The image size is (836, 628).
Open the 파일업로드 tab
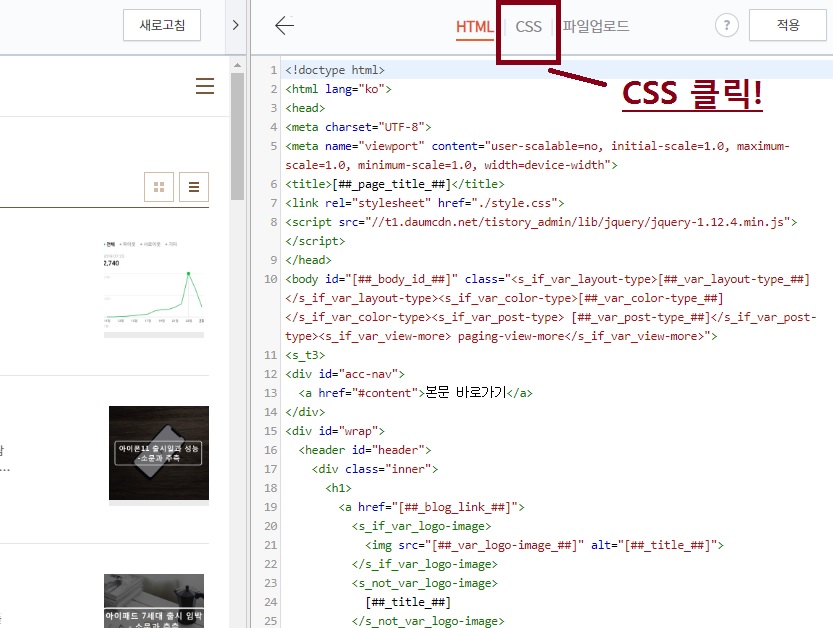[x=596, y=26]
